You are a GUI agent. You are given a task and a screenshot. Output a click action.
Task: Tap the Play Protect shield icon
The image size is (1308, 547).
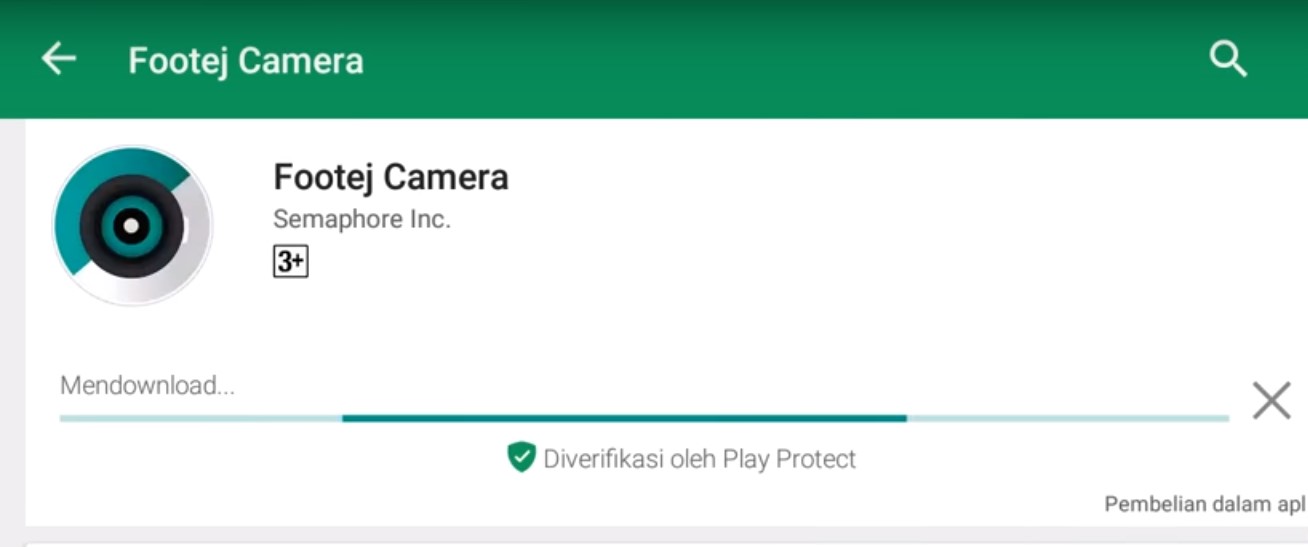click(521, 458)
